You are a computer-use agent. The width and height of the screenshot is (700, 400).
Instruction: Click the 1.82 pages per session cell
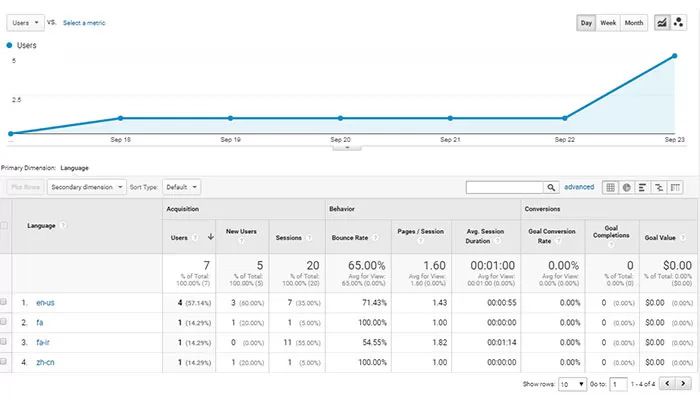pyautogui.click(x=440, y=342)
